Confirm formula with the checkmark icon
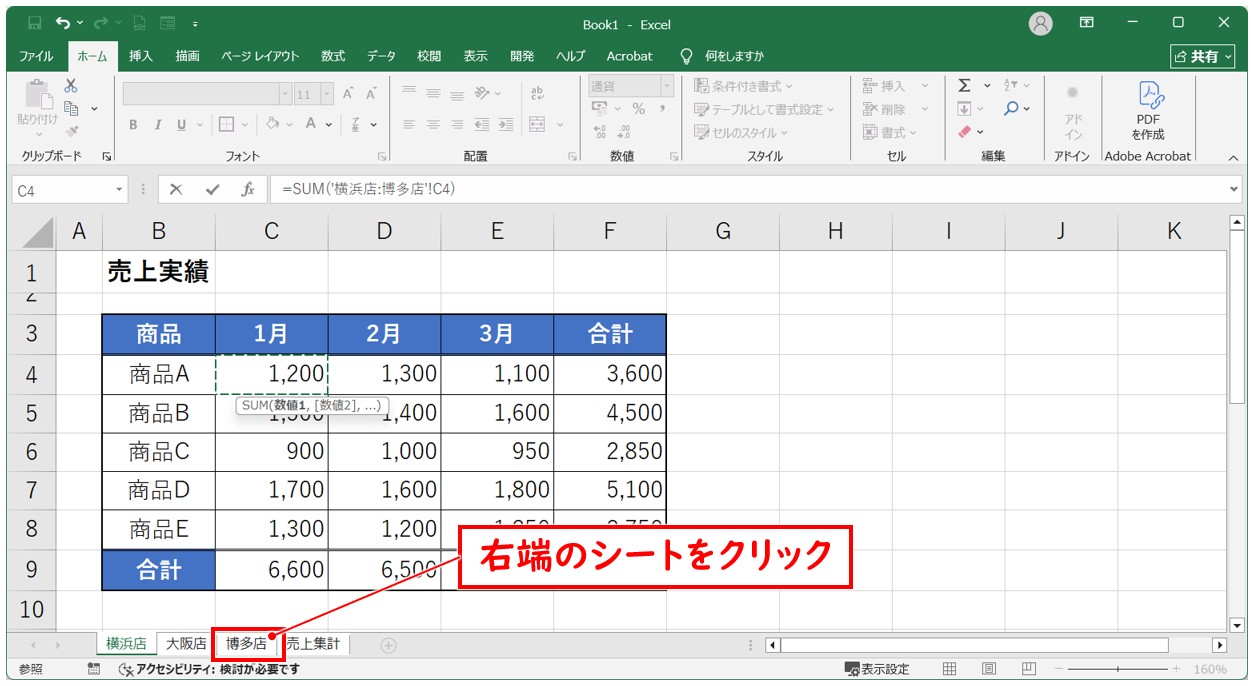The width and height of the screenshot is (1254, 686). point(211,189)
